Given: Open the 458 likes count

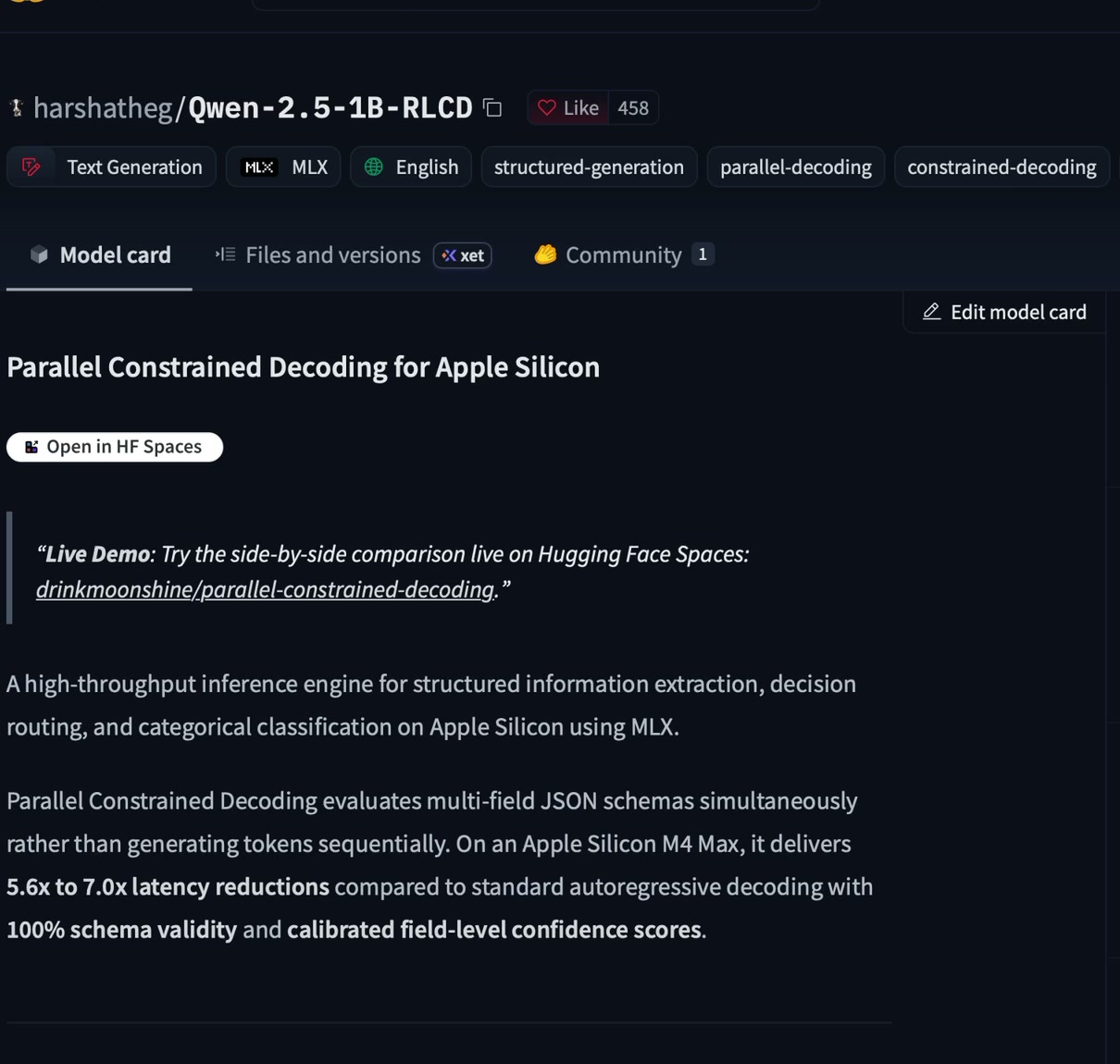Looking at the screenshot, I should coord(633,108).
